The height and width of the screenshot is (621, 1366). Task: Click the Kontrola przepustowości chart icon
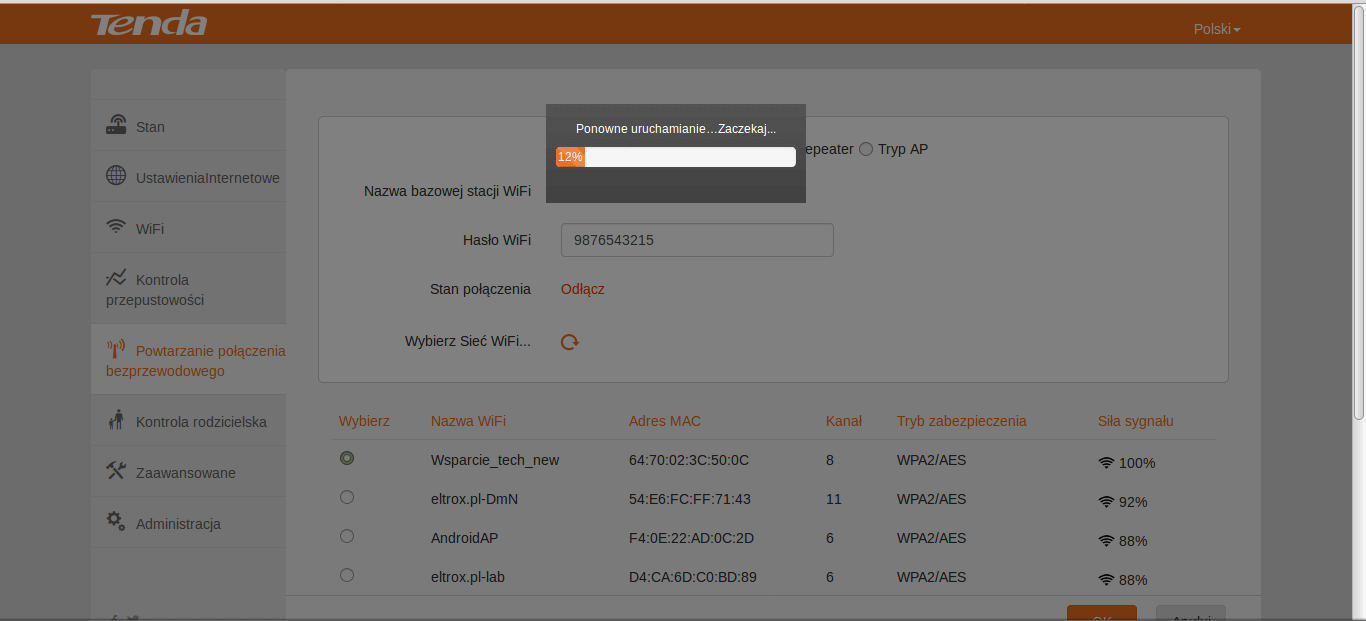pos(116,278)
